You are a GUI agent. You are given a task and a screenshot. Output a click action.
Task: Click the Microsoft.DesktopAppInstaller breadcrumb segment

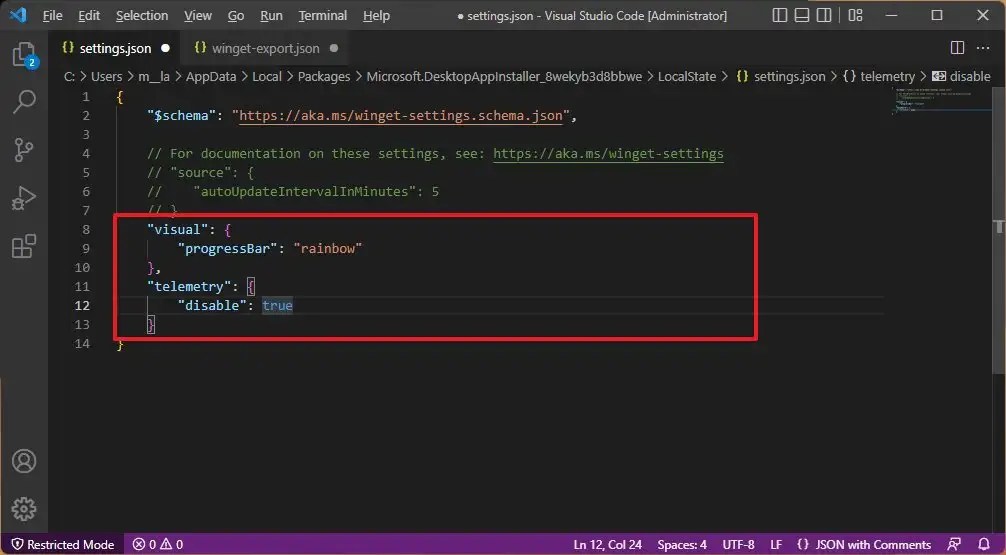pos(504,76)
